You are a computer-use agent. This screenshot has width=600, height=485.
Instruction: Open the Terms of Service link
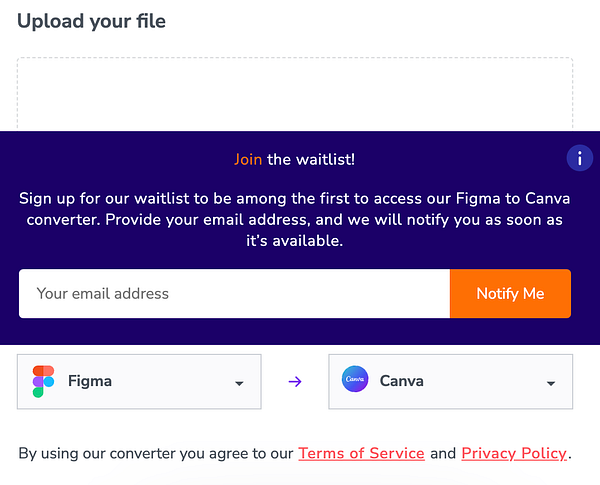[x=361, y=454]
